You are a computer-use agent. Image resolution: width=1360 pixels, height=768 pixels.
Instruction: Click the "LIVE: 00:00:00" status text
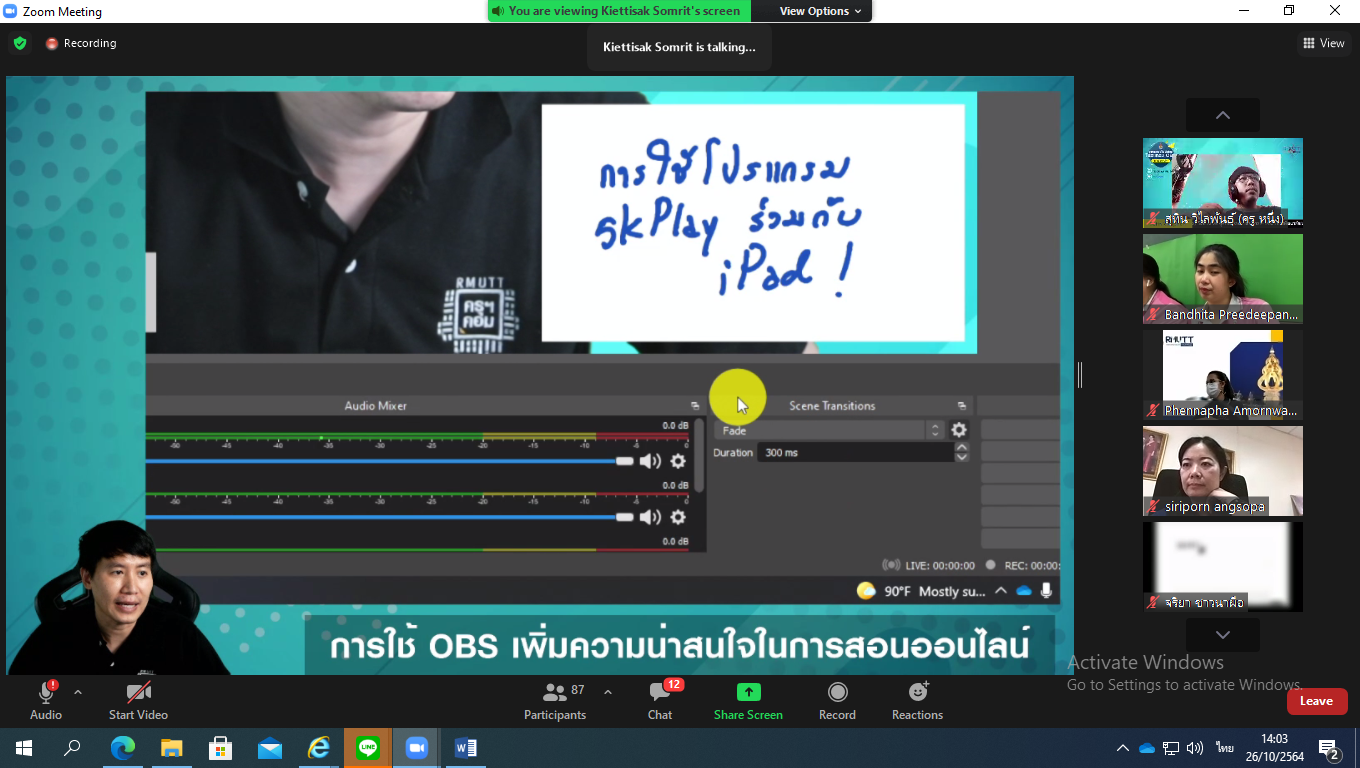click(939, 565)
